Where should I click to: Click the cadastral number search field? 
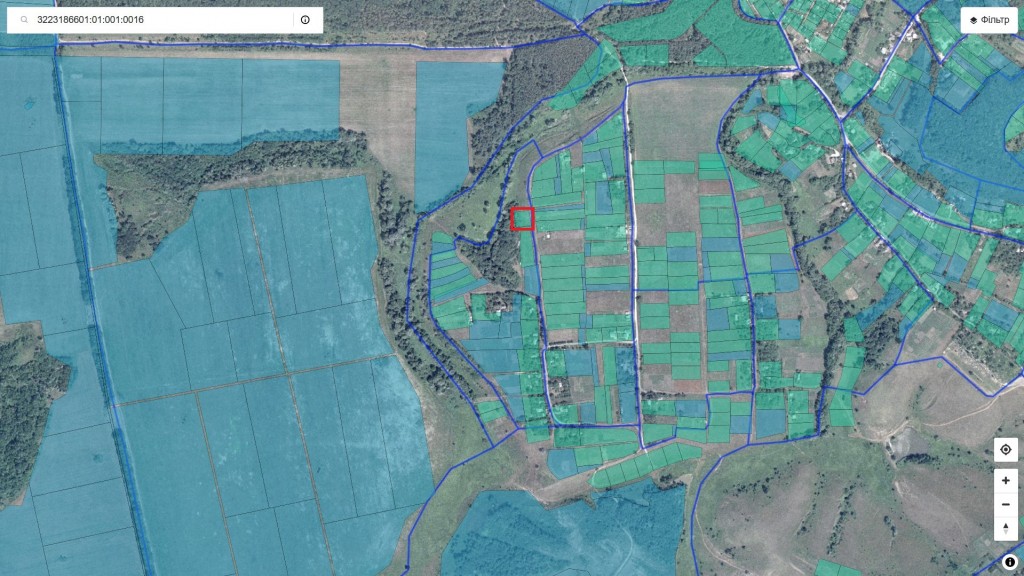click(x=160, y=20)
